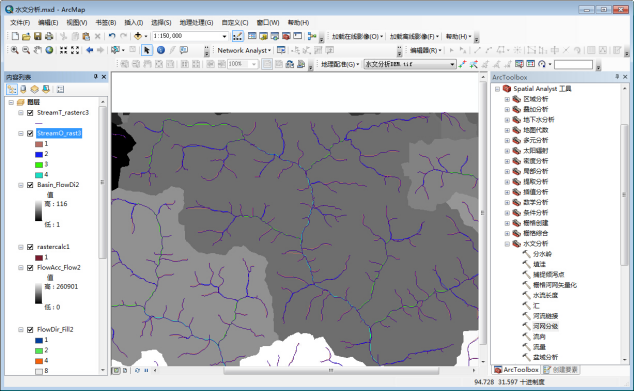Open the georeferencing layer dropdown
Viewport: 635px width, 392px height.
tap(452, 64)
